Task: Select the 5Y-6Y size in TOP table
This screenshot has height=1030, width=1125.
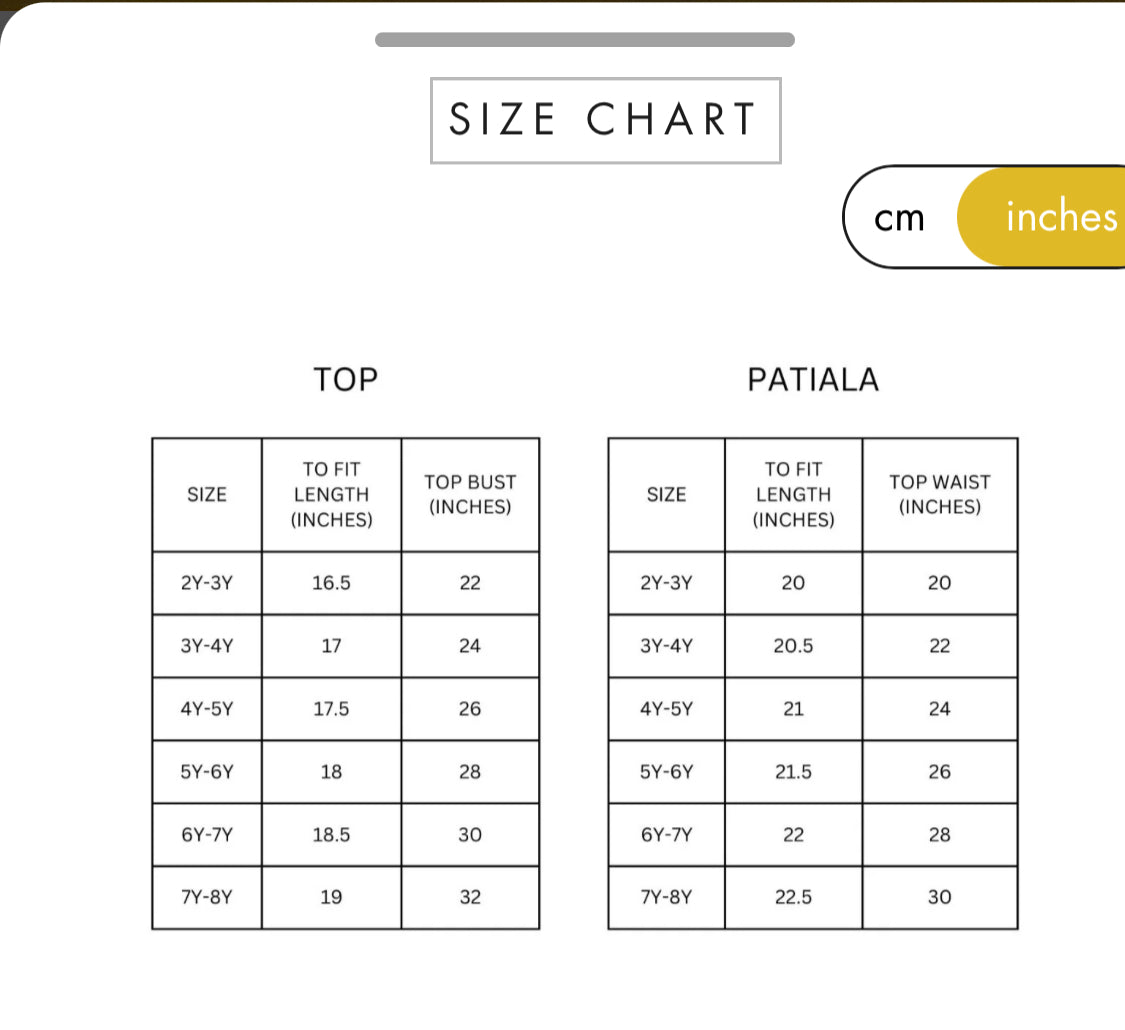Action: (x=207, y=772)
